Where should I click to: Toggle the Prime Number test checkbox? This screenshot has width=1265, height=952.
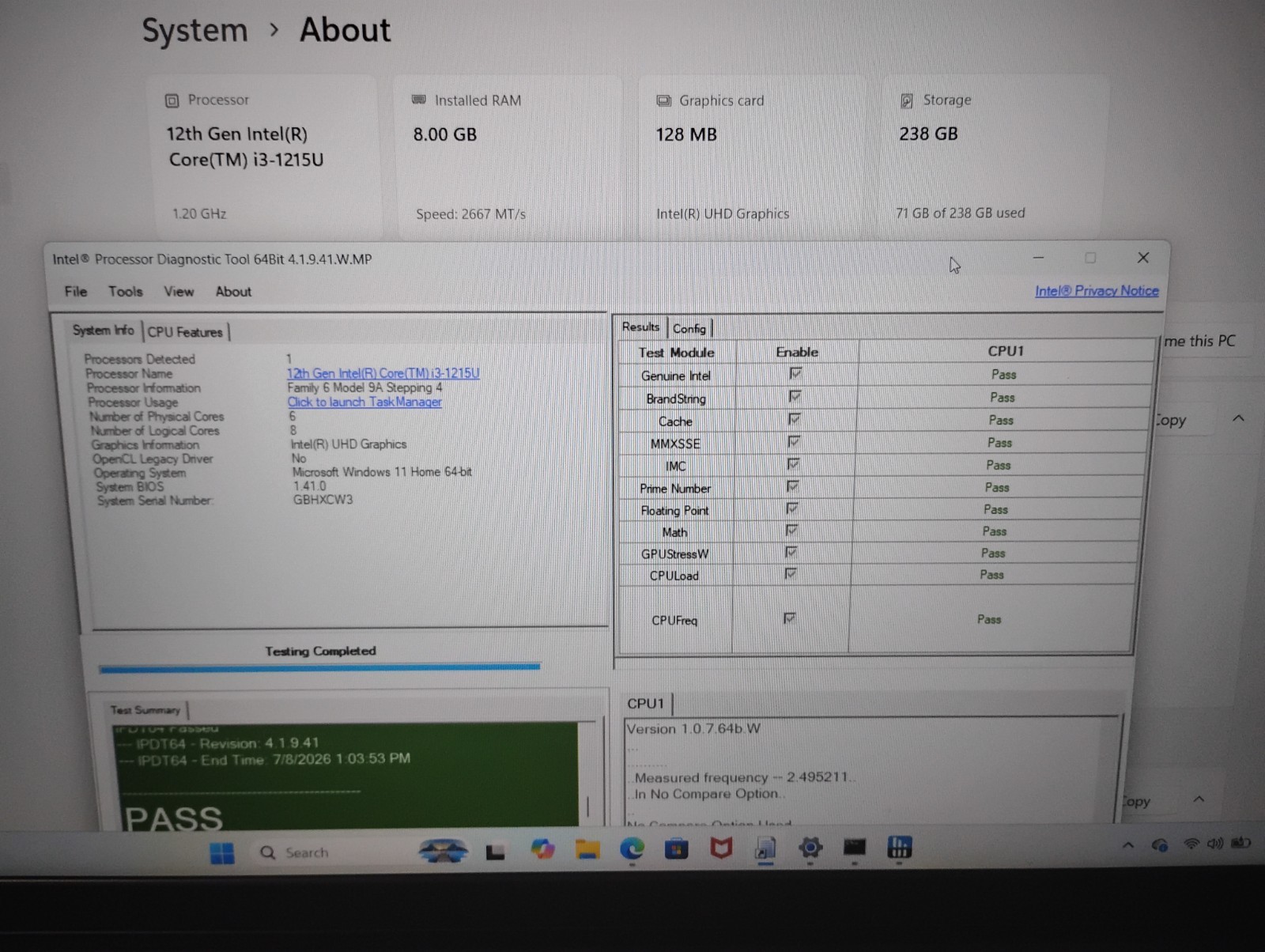pyautogui.click(x=792, y=486)
